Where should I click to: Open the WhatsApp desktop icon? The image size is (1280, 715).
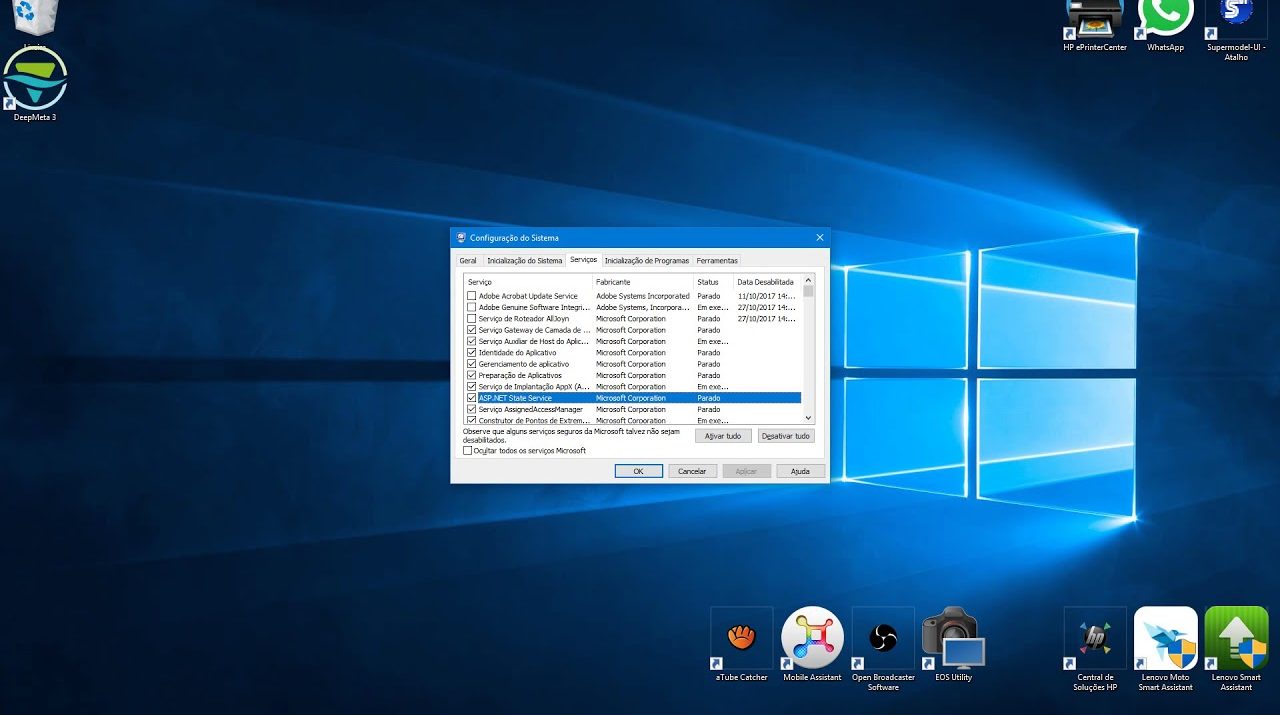pyautogui.click(x=1165, y=18)
